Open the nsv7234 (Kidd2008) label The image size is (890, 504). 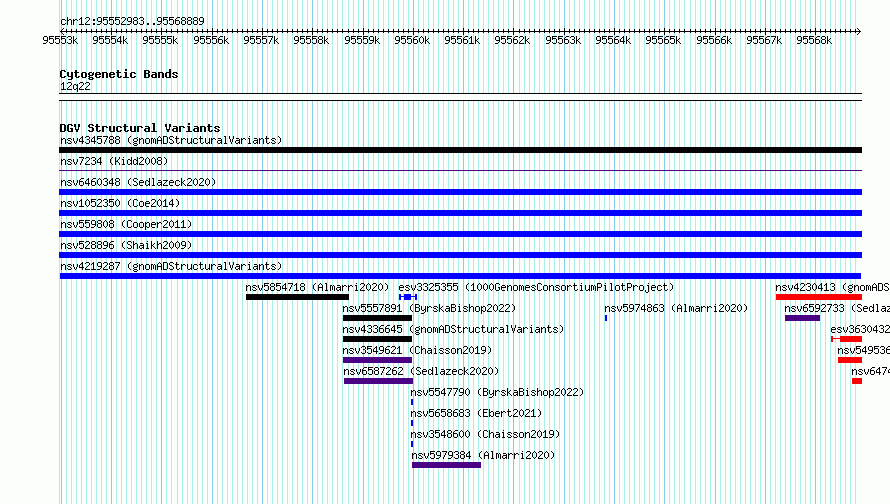[114, 161]
